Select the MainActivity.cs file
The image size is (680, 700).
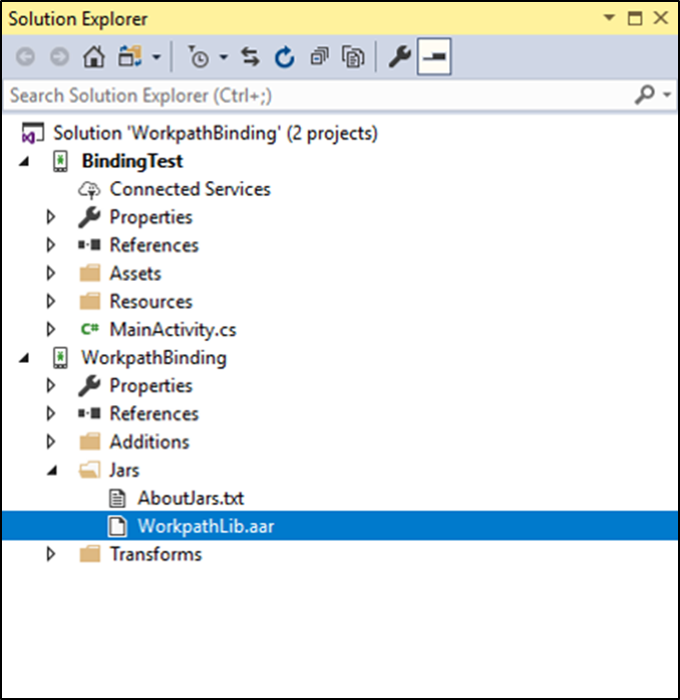pyautogui.click(x=173, y=329)
